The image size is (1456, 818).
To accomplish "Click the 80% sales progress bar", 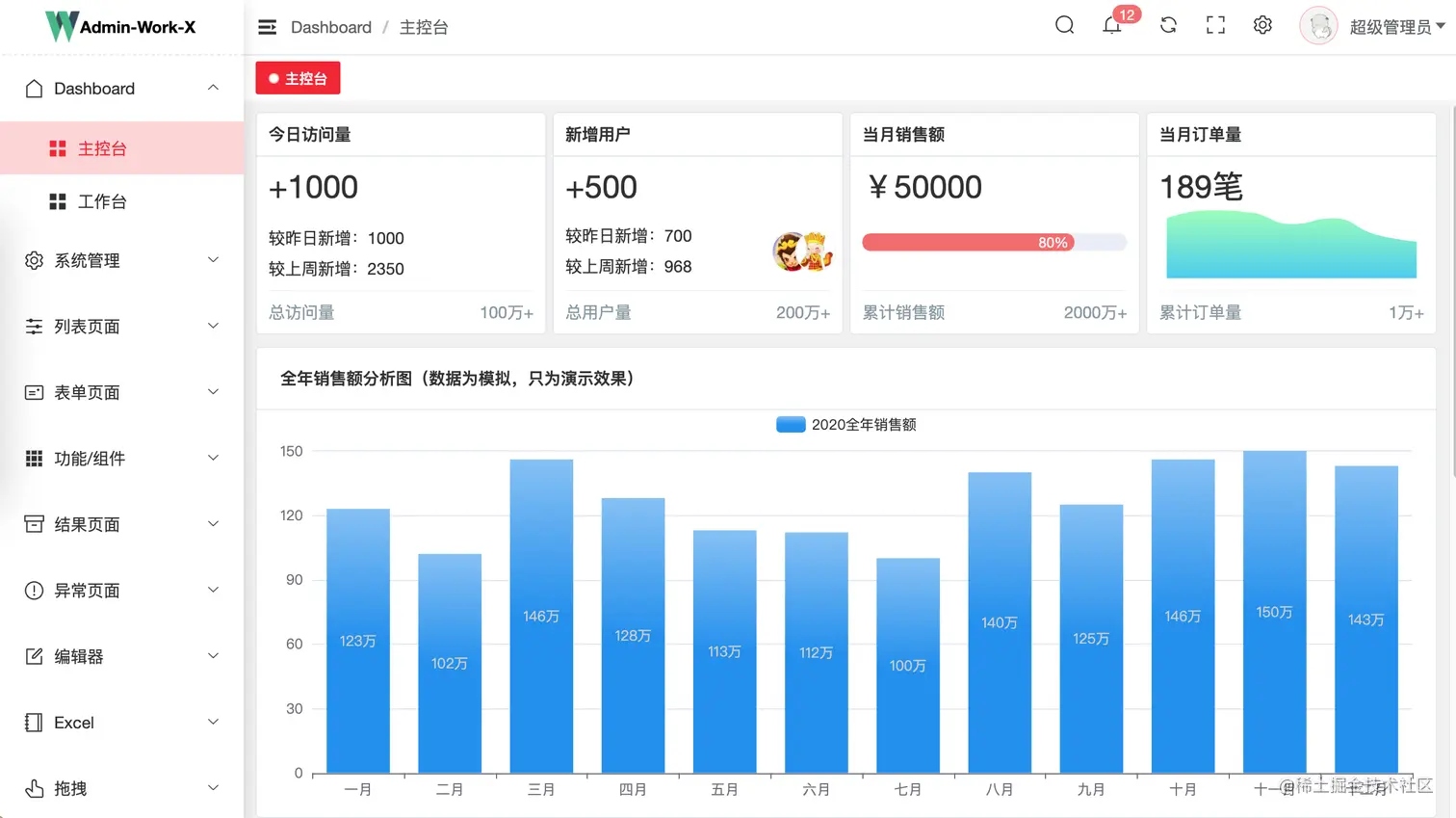I will tap(993, 242).
